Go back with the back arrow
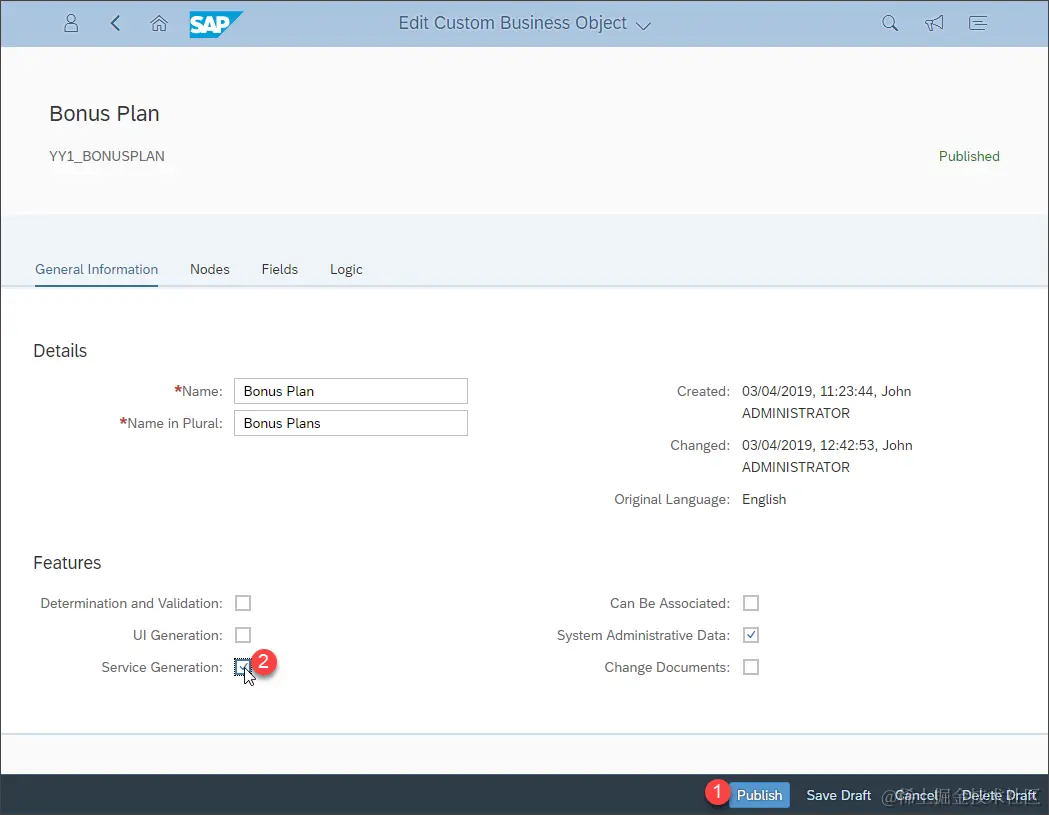The image size is (1049, 815). coord(115,23)
